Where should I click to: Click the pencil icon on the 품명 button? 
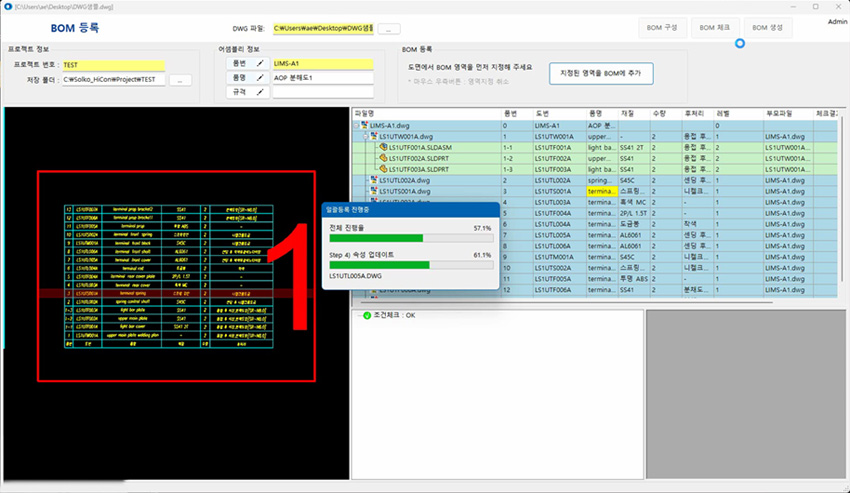(260, 78)
